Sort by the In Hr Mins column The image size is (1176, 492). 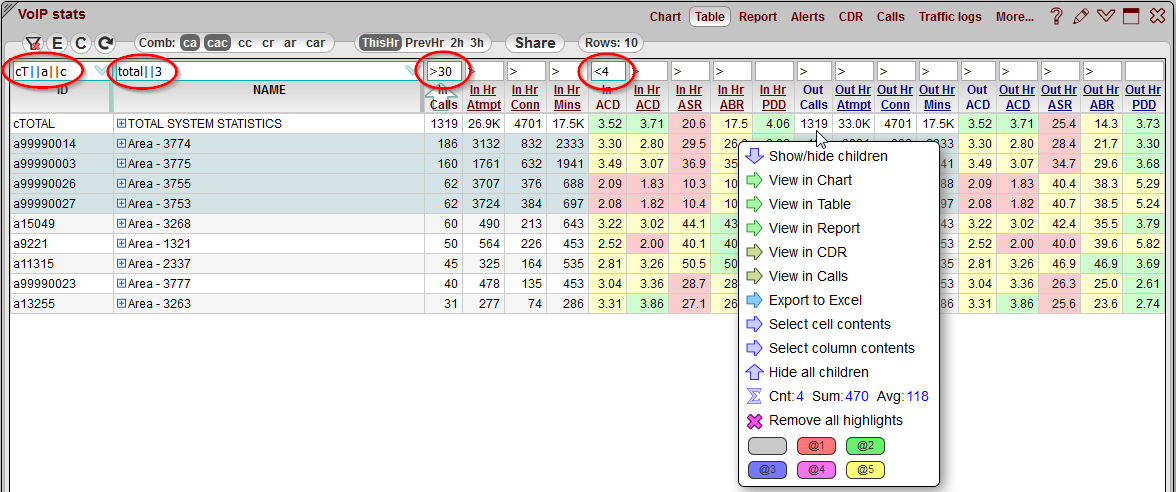(x=567, y=97)
